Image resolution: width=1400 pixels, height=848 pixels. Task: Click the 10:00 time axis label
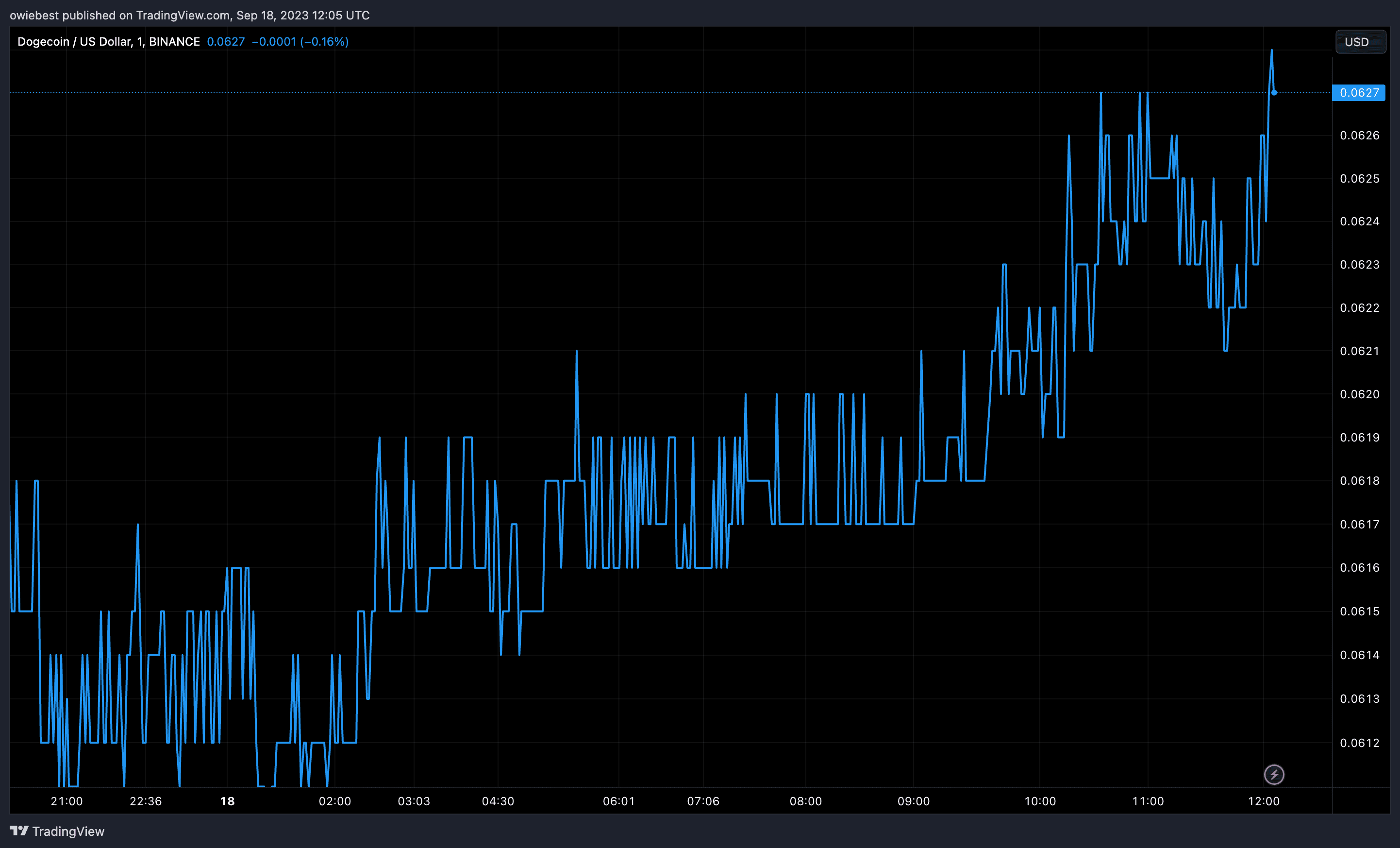(1039, 801)
